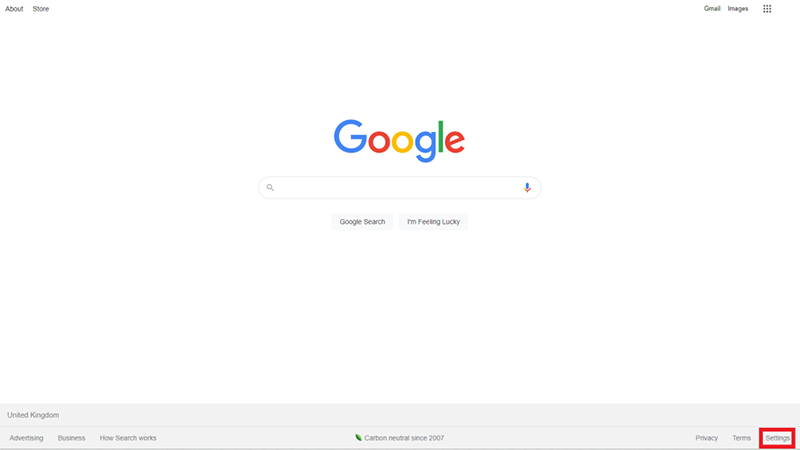Open the Business footer link
Screen dimensions: 800x450
point(71,438)
